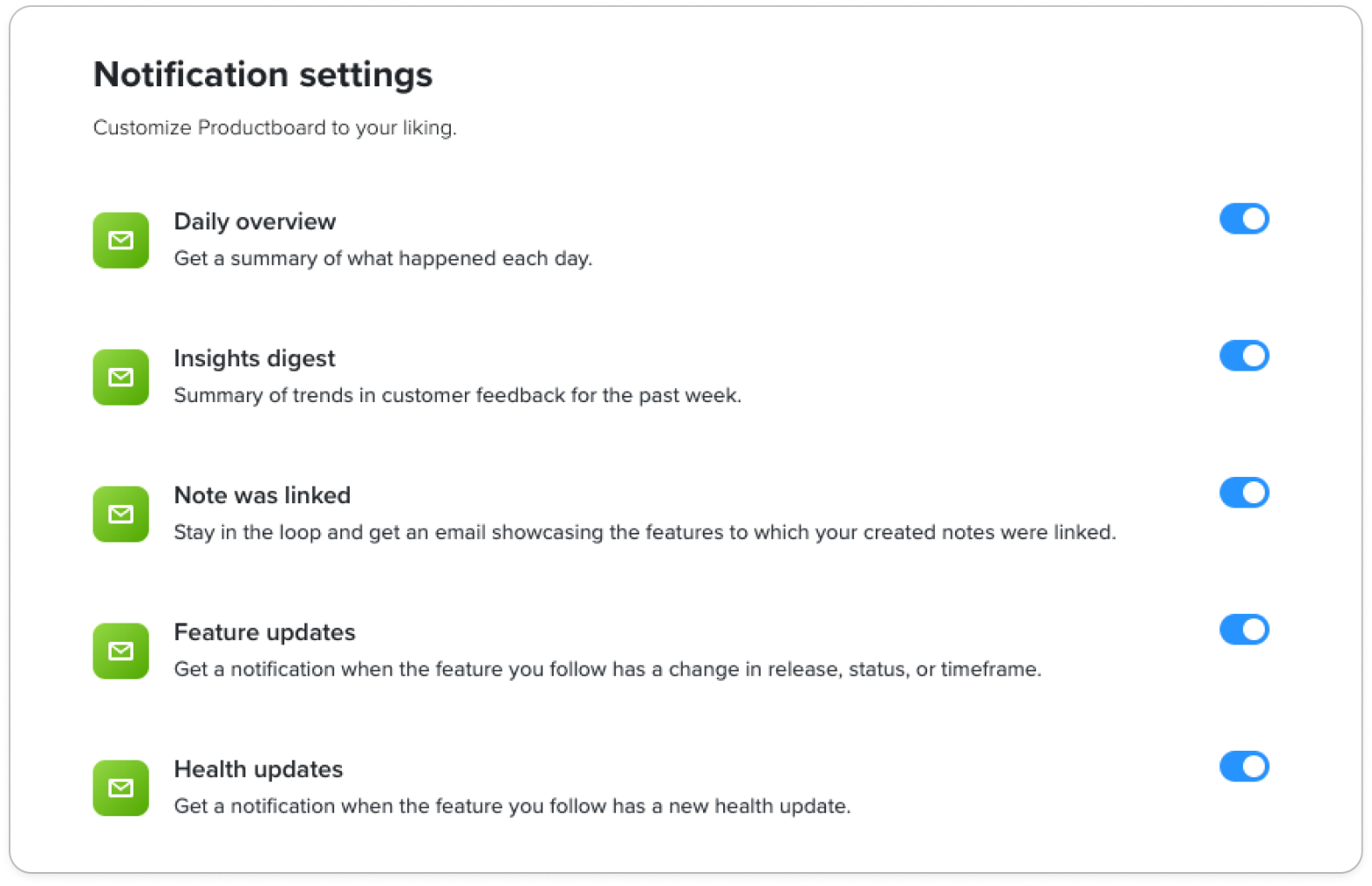The width and height of the screenshot is (1372, 886).
Task: Switch off Feature updates notifications
Action: pyautogui.click(x=1244, y=630)
